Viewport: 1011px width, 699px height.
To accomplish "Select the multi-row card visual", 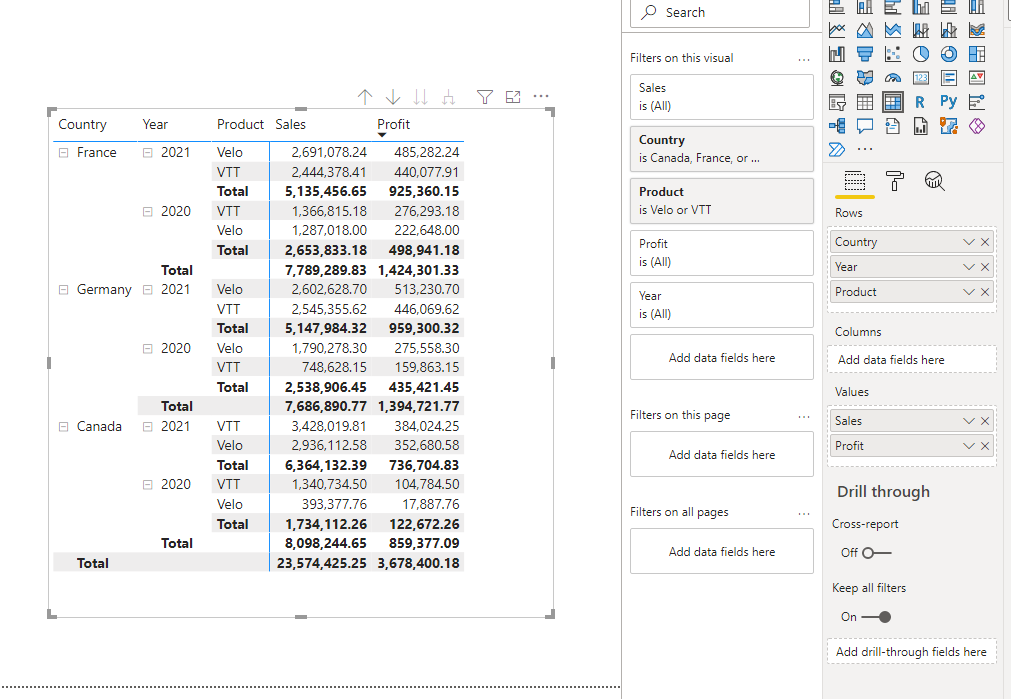I will [x=949, y=78].
